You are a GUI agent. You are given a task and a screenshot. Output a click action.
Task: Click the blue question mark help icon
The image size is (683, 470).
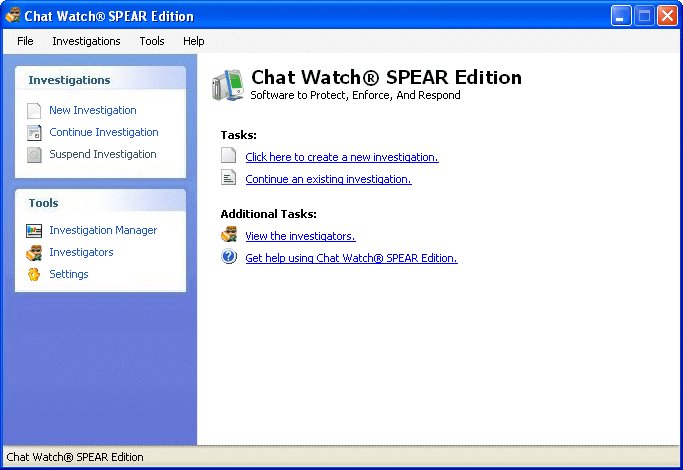[x=229, y=257]
